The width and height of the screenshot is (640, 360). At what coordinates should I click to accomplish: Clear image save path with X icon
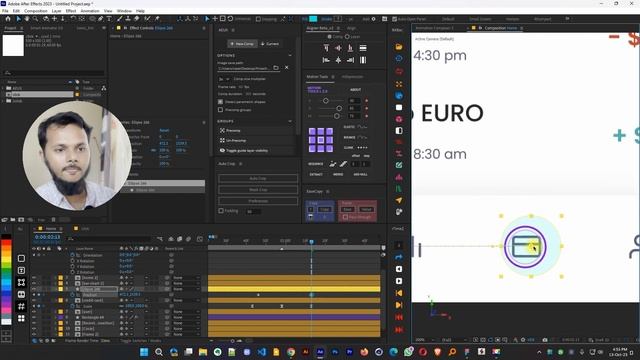(x=287, y=68)
